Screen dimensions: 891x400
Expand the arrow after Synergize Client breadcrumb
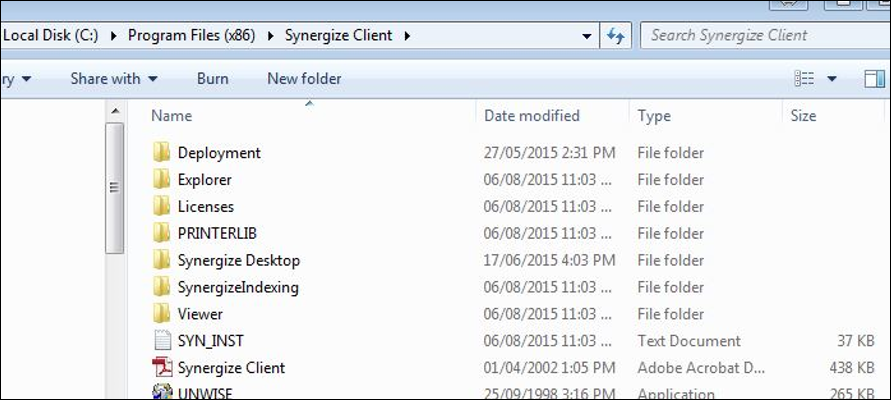pos(406,36)
